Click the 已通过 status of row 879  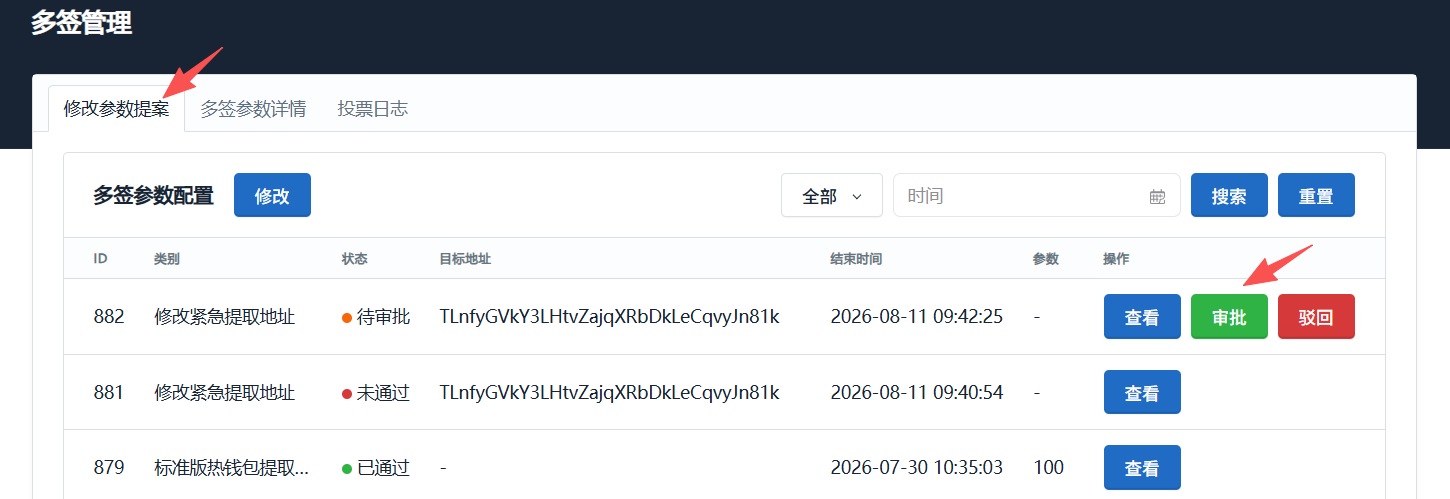point(376,467)
